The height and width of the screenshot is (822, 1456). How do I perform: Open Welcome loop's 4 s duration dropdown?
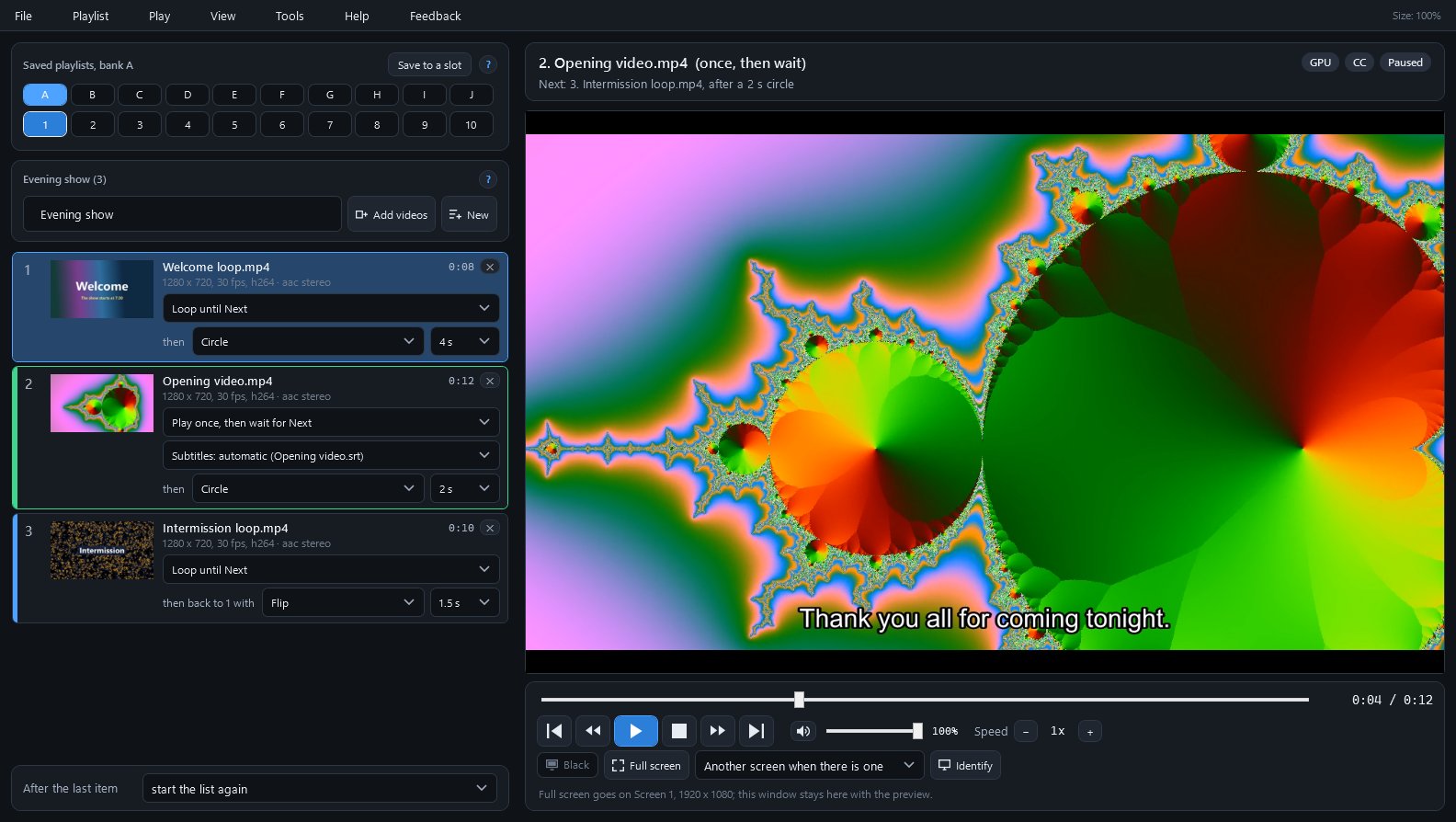465,341
